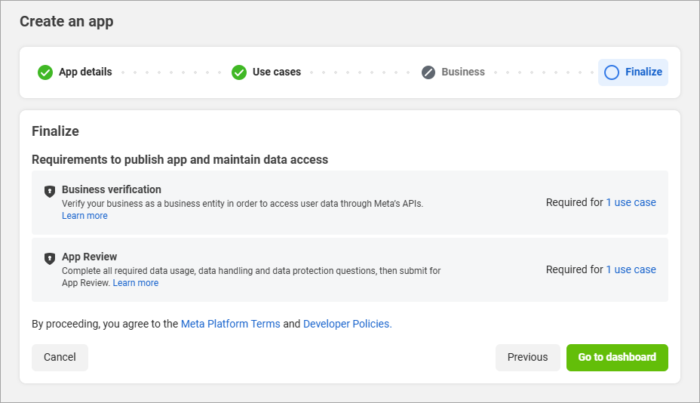Viewport: 700px width, 403px height.
Task: Click the green Go to dashboard button
Action: click(x=617, y=357)
